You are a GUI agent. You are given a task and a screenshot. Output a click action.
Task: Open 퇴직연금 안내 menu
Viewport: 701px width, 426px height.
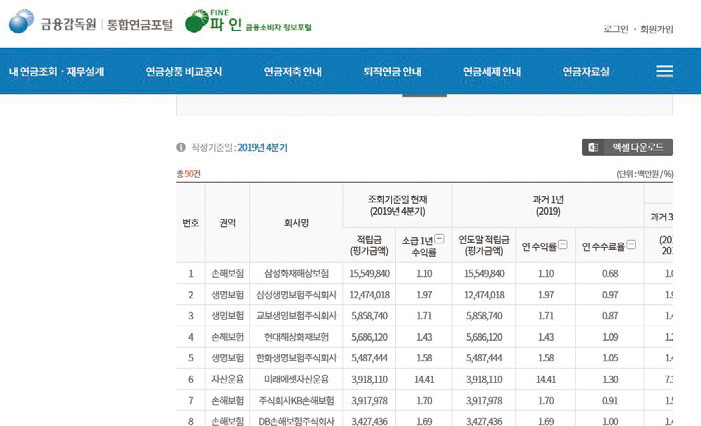click(392, 72)
